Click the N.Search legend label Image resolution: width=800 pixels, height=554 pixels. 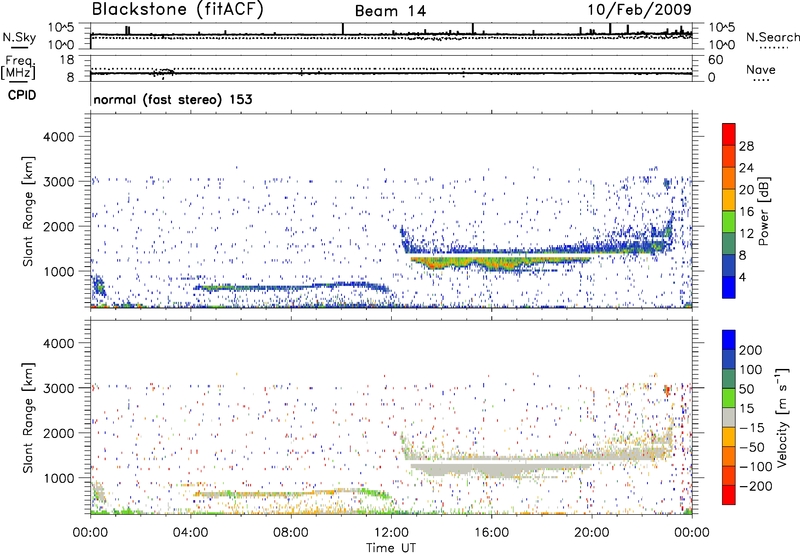(x=772, y=37)
